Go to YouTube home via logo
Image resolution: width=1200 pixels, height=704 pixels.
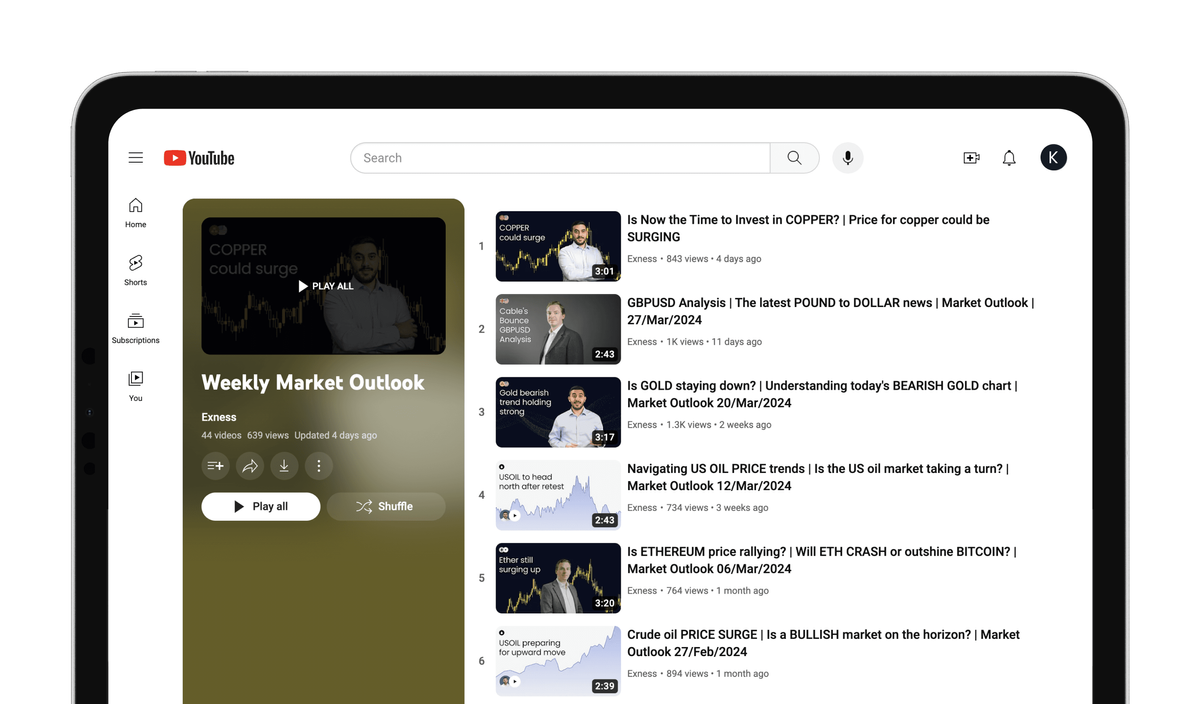(x=199, y=158)
